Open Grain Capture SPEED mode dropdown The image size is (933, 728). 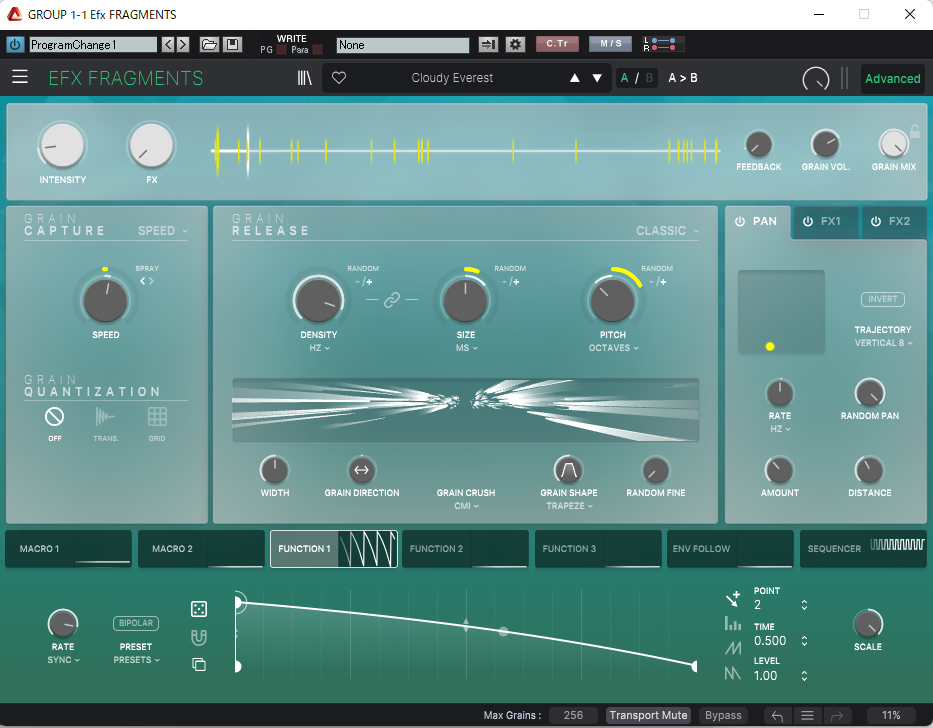162,231
